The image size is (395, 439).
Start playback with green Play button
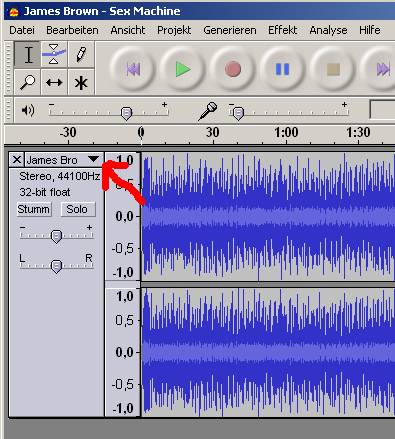[x=182, y=69]
